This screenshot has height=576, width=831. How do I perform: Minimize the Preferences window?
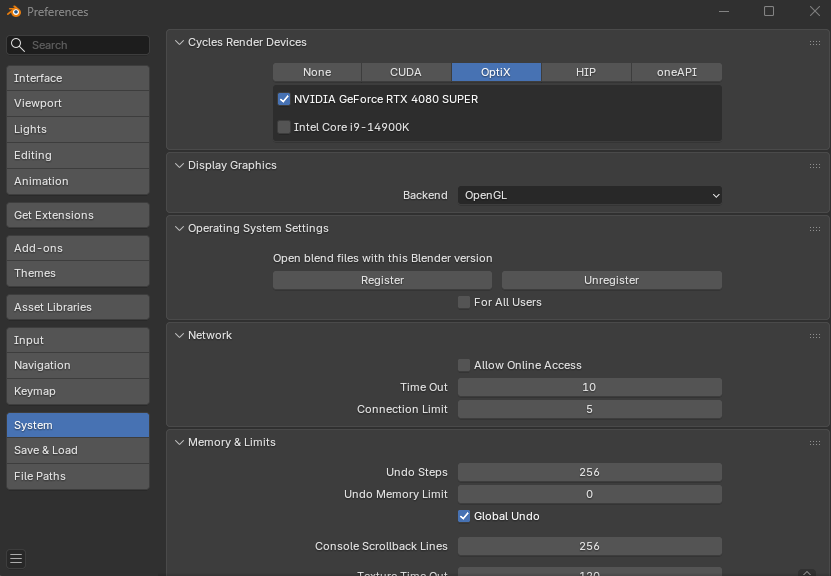pyautogui.click(x=724, y=11)
